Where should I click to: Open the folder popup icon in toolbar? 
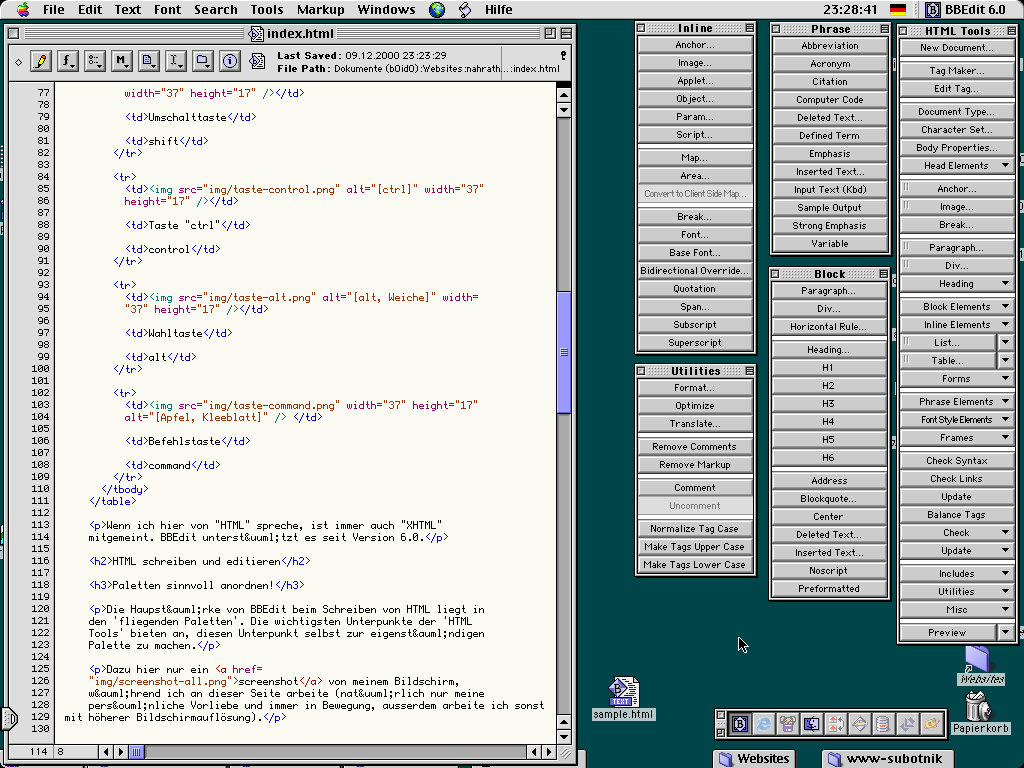(202, 61)
